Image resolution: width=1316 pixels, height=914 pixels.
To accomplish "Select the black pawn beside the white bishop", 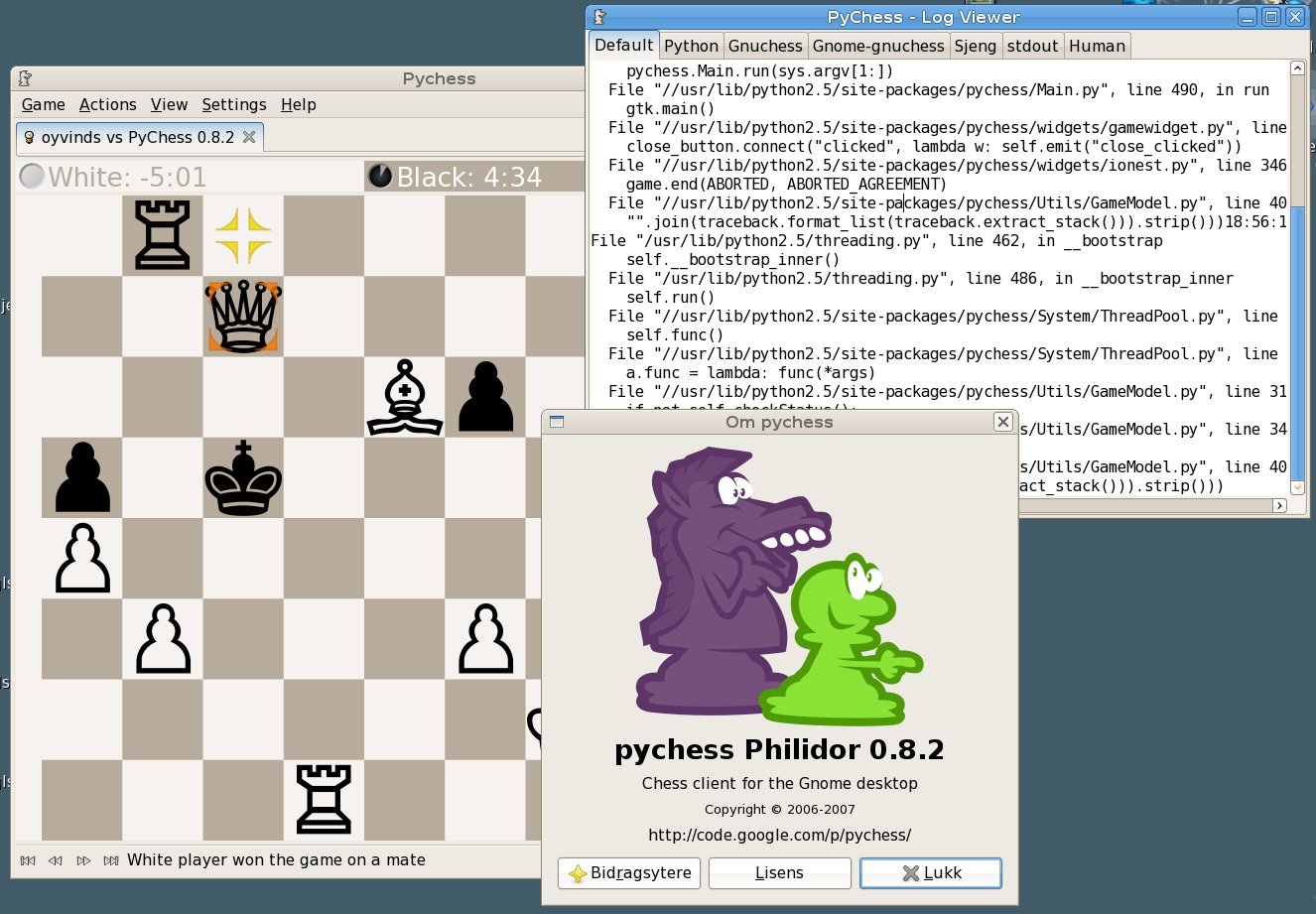I will click(x=485, y=397).
